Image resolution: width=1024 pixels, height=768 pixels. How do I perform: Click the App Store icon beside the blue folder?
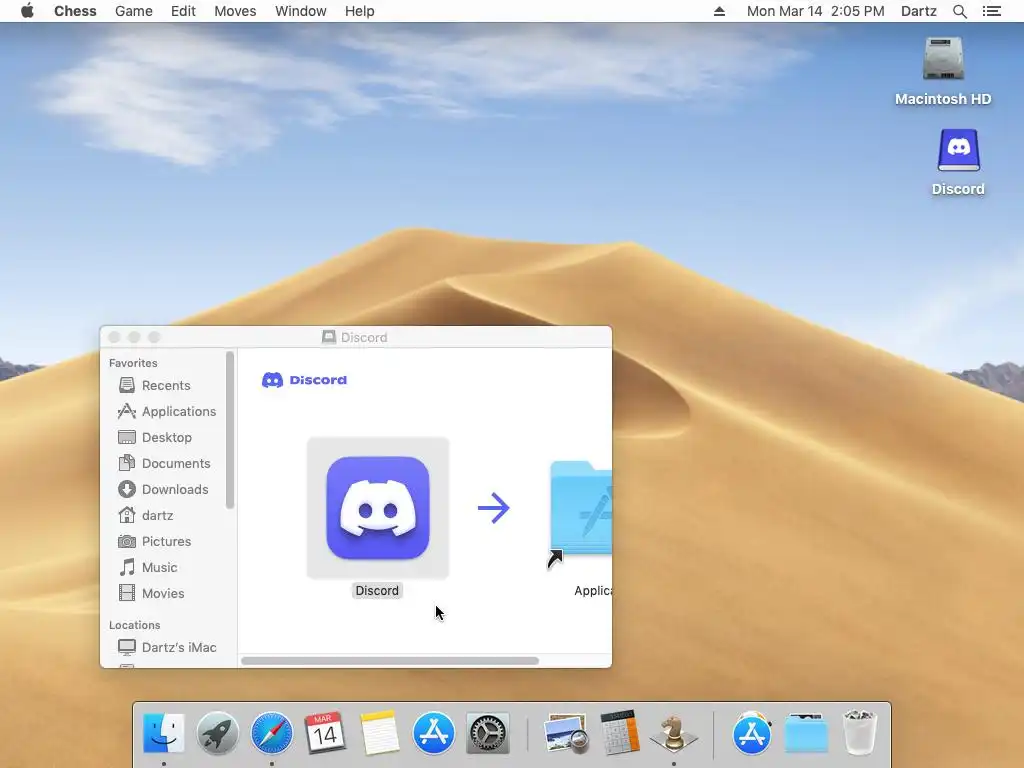click(x=752, y=733)
